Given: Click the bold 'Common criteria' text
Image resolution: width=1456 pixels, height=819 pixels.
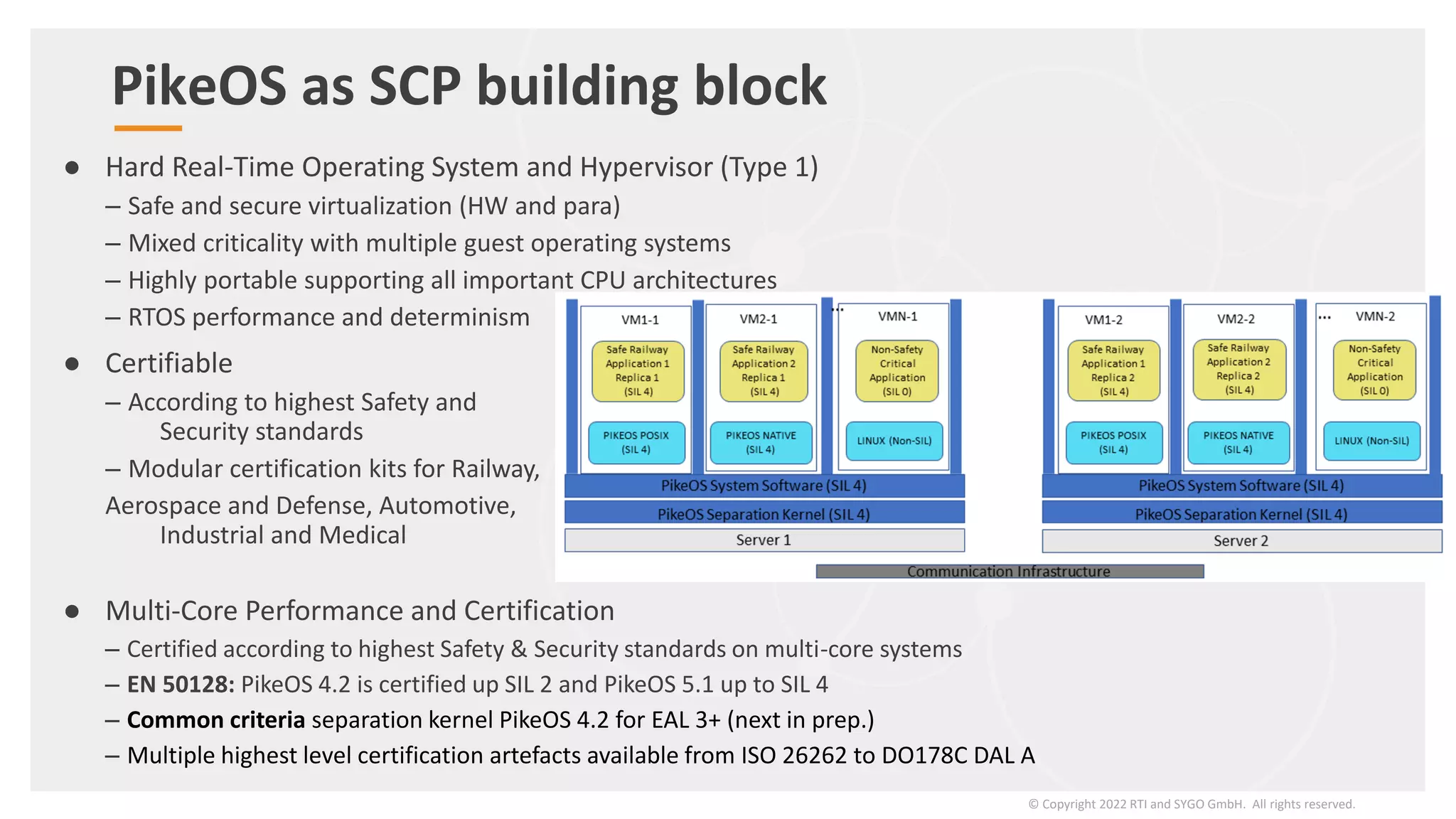Looking at the screenshot, I should point(216,719).
